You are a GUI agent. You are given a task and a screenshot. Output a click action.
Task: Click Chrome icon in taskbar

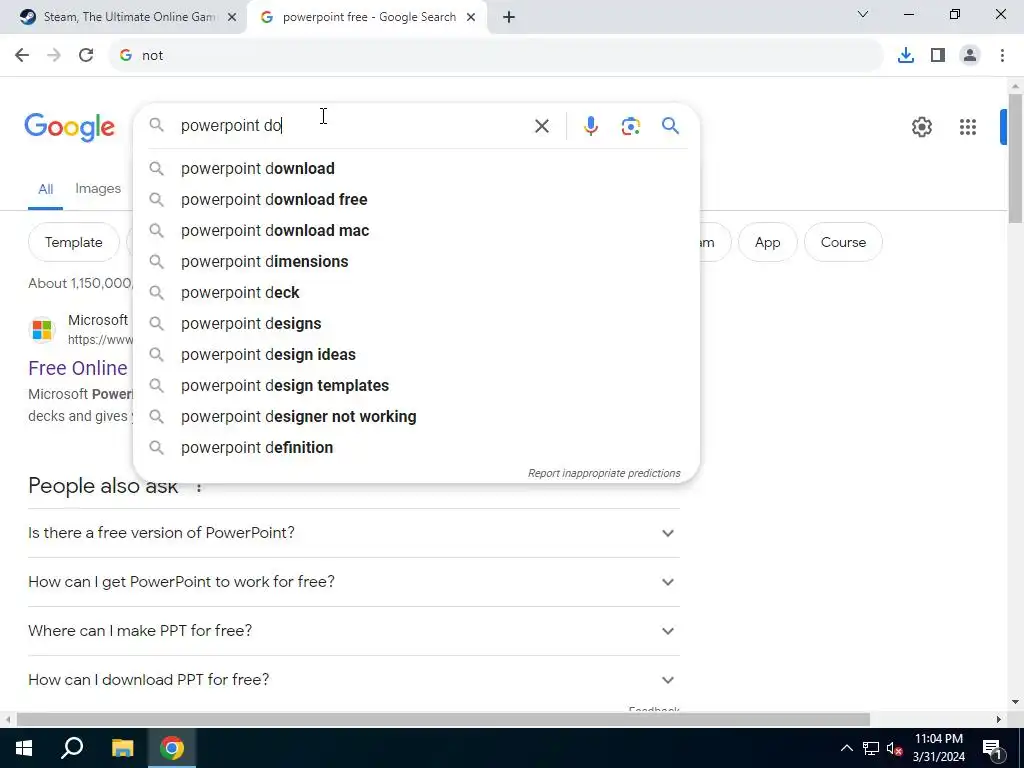pos(172,748)
